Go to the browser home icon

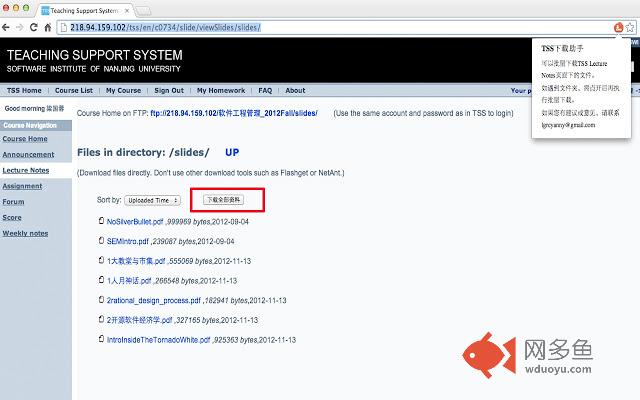(x=48, y=27)
